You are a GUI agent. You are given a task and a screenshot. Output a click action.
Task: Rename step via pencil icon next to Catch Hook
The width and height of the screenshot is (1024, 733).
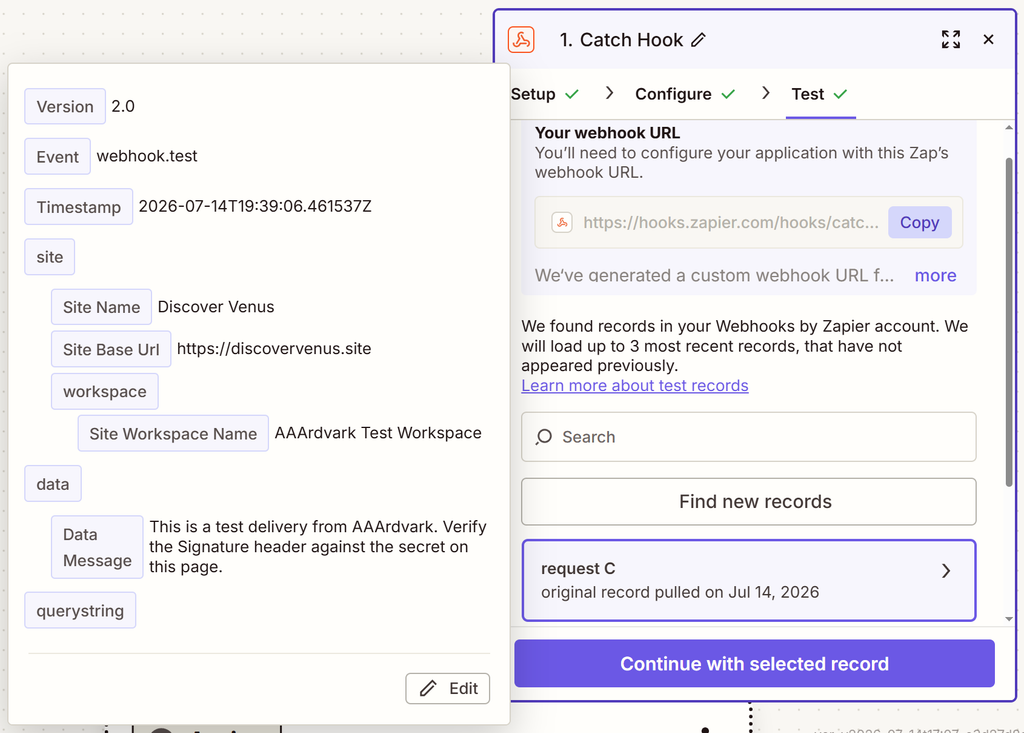698,40
